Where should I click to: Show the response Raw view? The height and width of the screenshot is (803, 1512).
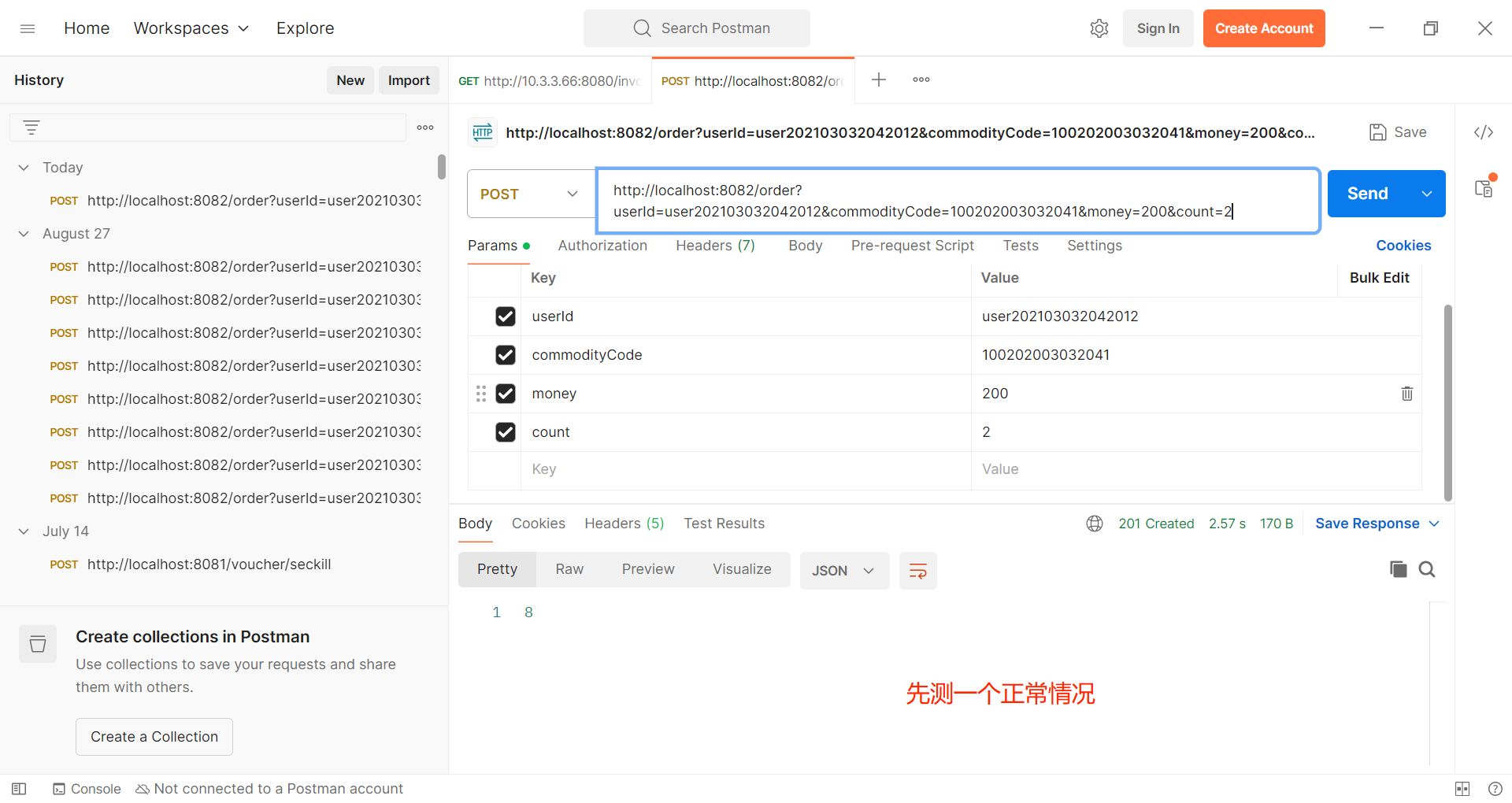pyautogui.click(x=569, y=569)
